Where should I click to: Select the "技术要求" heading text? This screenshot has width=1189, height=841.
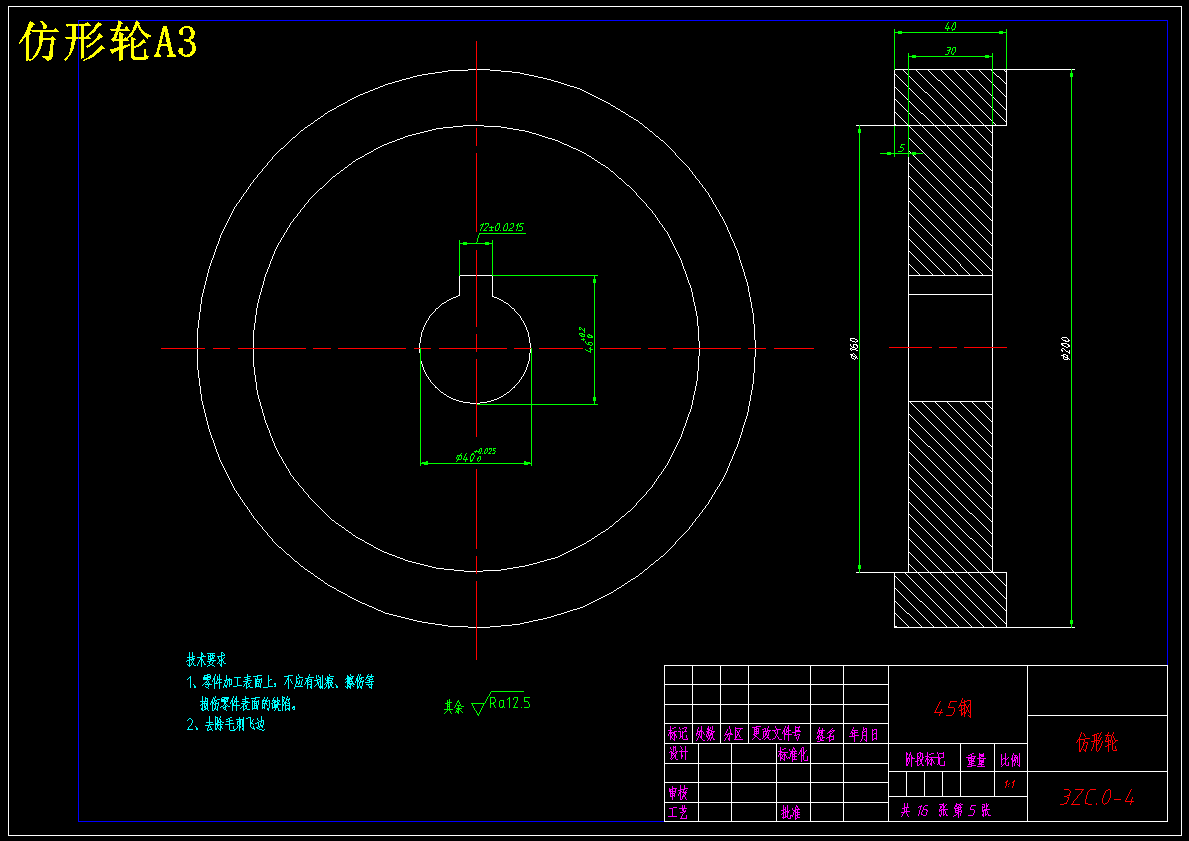(206, 660)
